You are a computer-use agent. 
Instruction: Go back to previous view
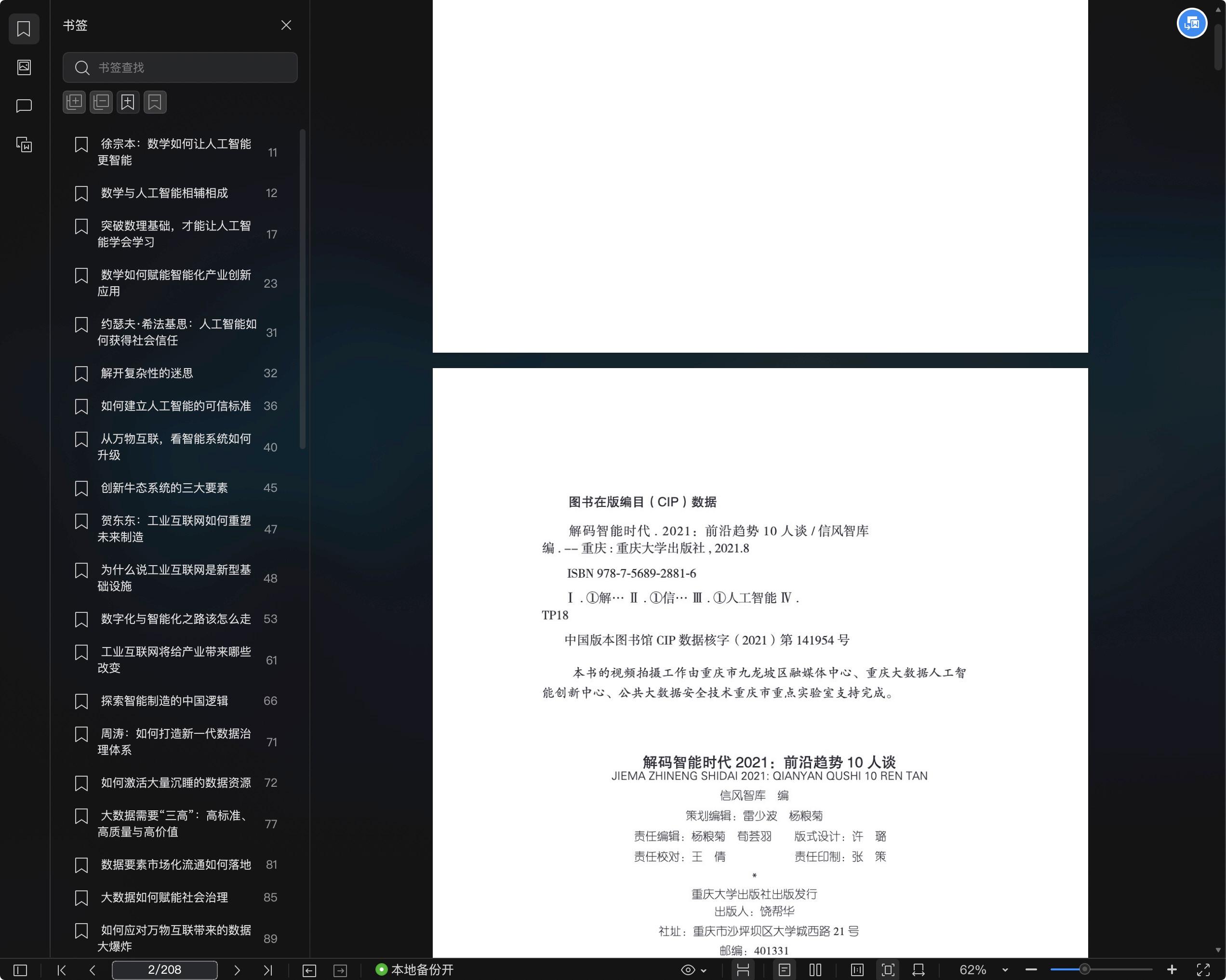[309, 970]
